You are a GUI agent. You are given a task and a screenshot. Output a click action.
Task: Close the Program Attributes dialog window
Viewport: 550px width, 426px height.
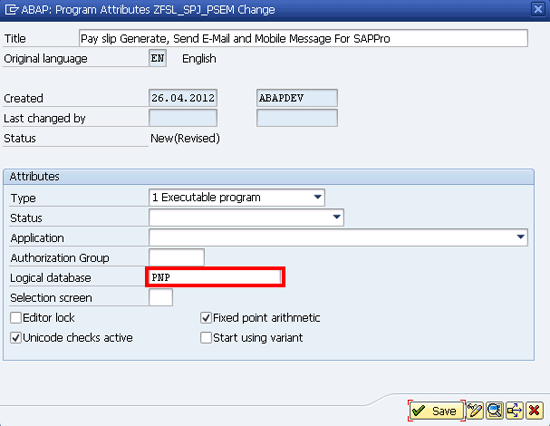pos(538,8)
